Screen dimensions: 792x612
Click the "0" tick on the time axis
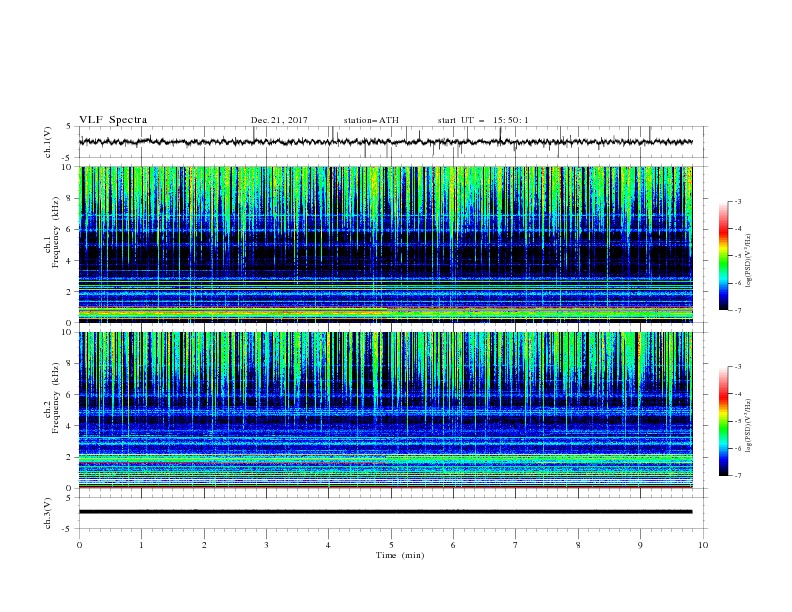(79, 545)
